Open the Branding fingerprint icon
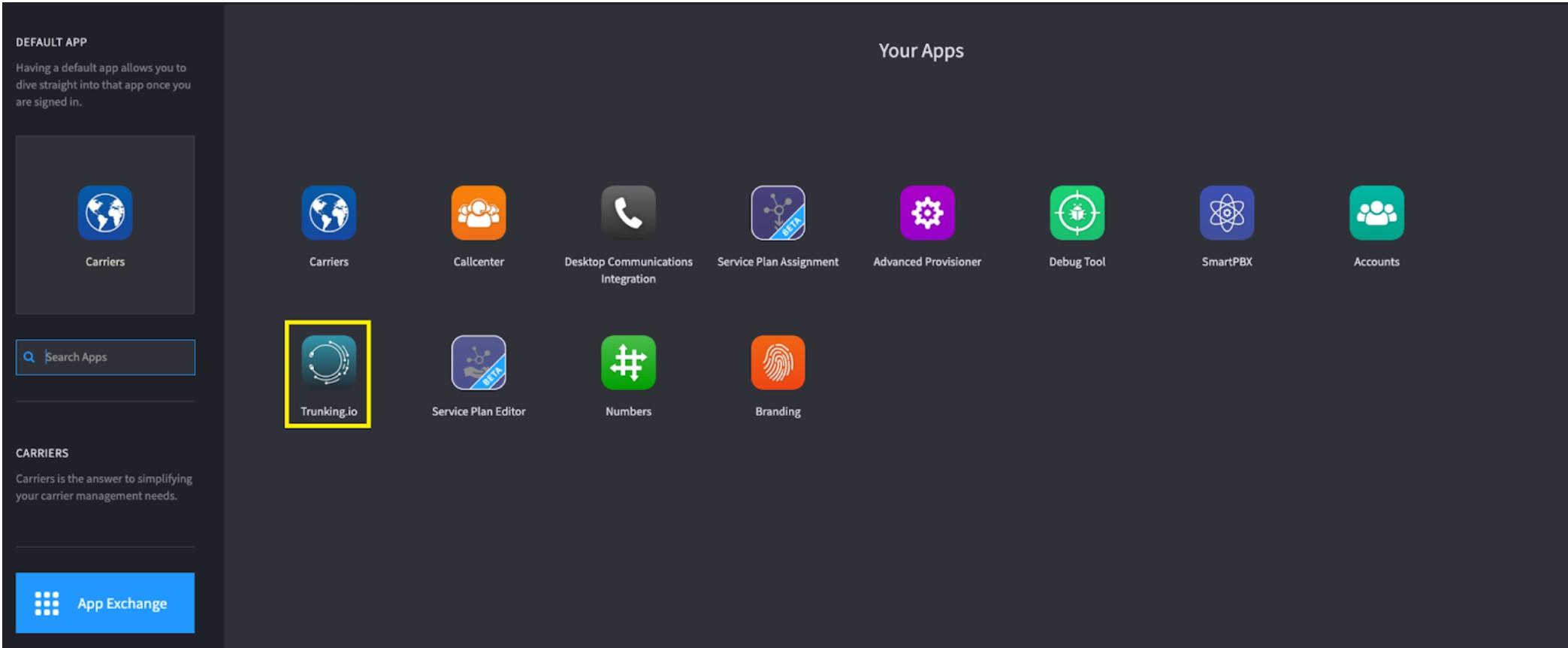This screenshot has height=648, width=1568. [x=778, y=363]
